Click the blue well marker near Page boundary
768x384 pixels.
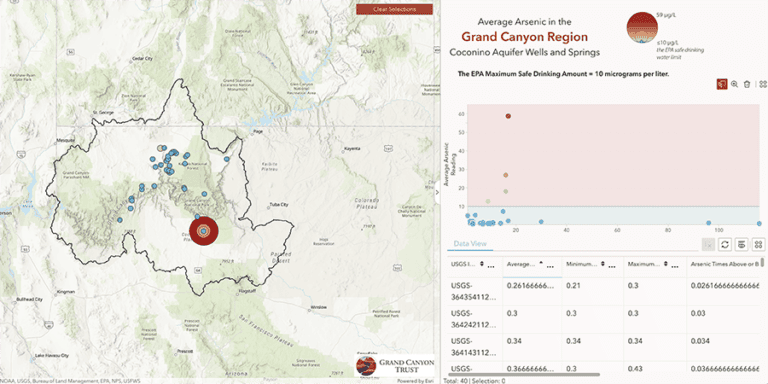pyautogui.click(x=226, y=159)
